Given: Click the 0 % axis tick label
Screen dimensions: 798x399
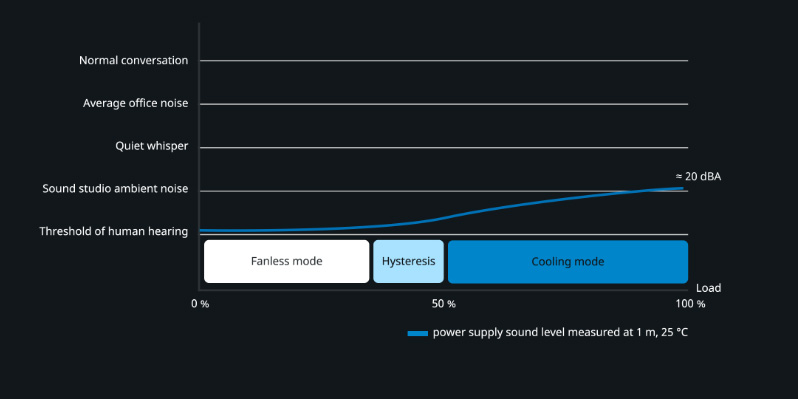Looking at the screenshot, I should click(201, 304).
